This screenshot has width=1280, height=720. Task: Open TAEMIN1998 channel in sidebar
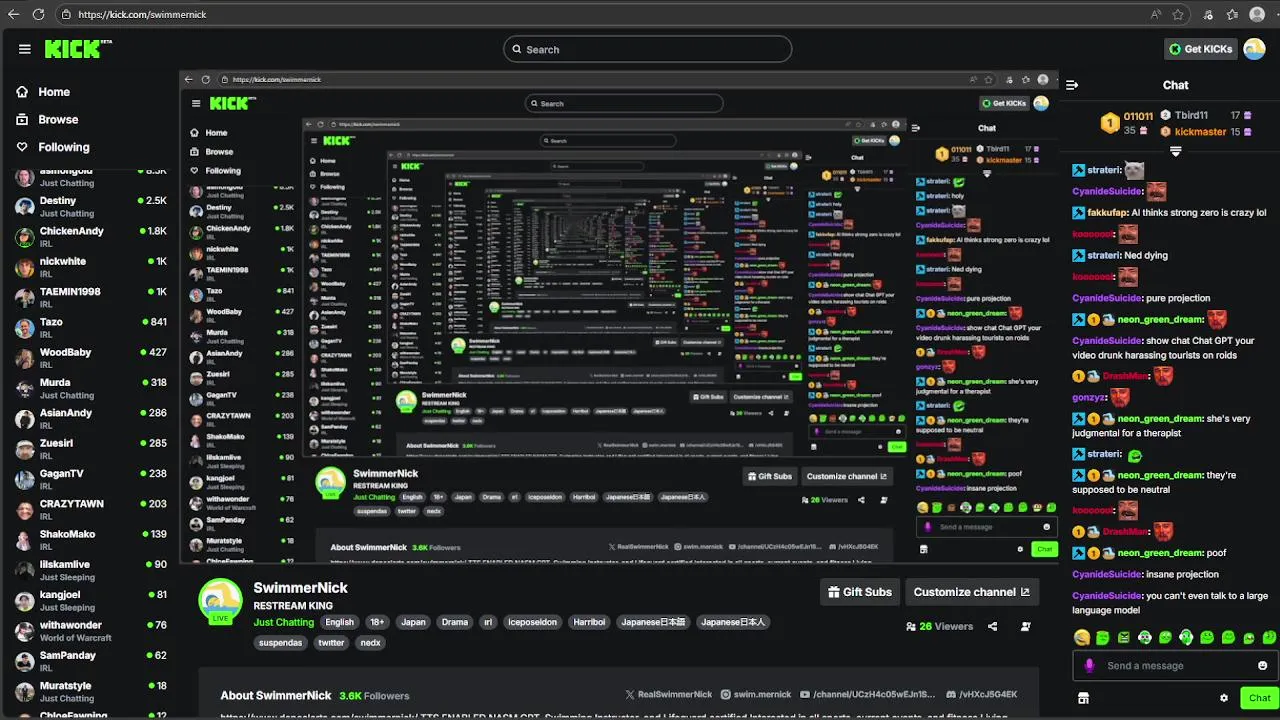pyautogui.click(x=90, y=297)
